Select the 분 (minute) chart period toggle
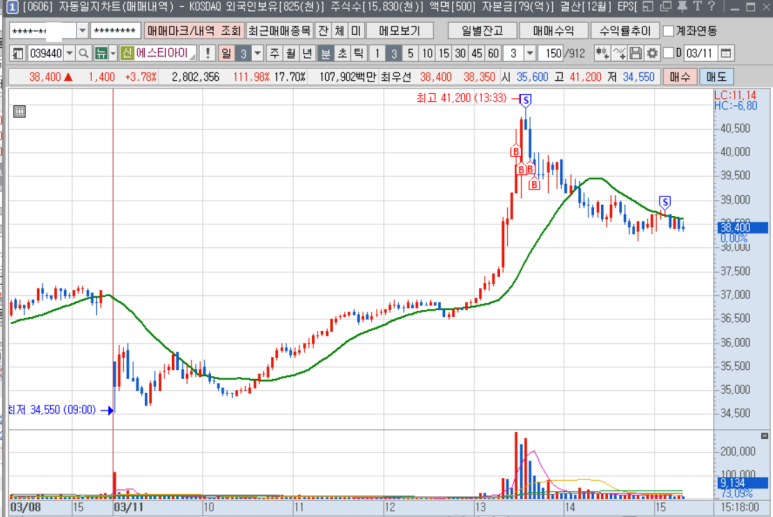 pyautogui.click(x=325, y=52)
